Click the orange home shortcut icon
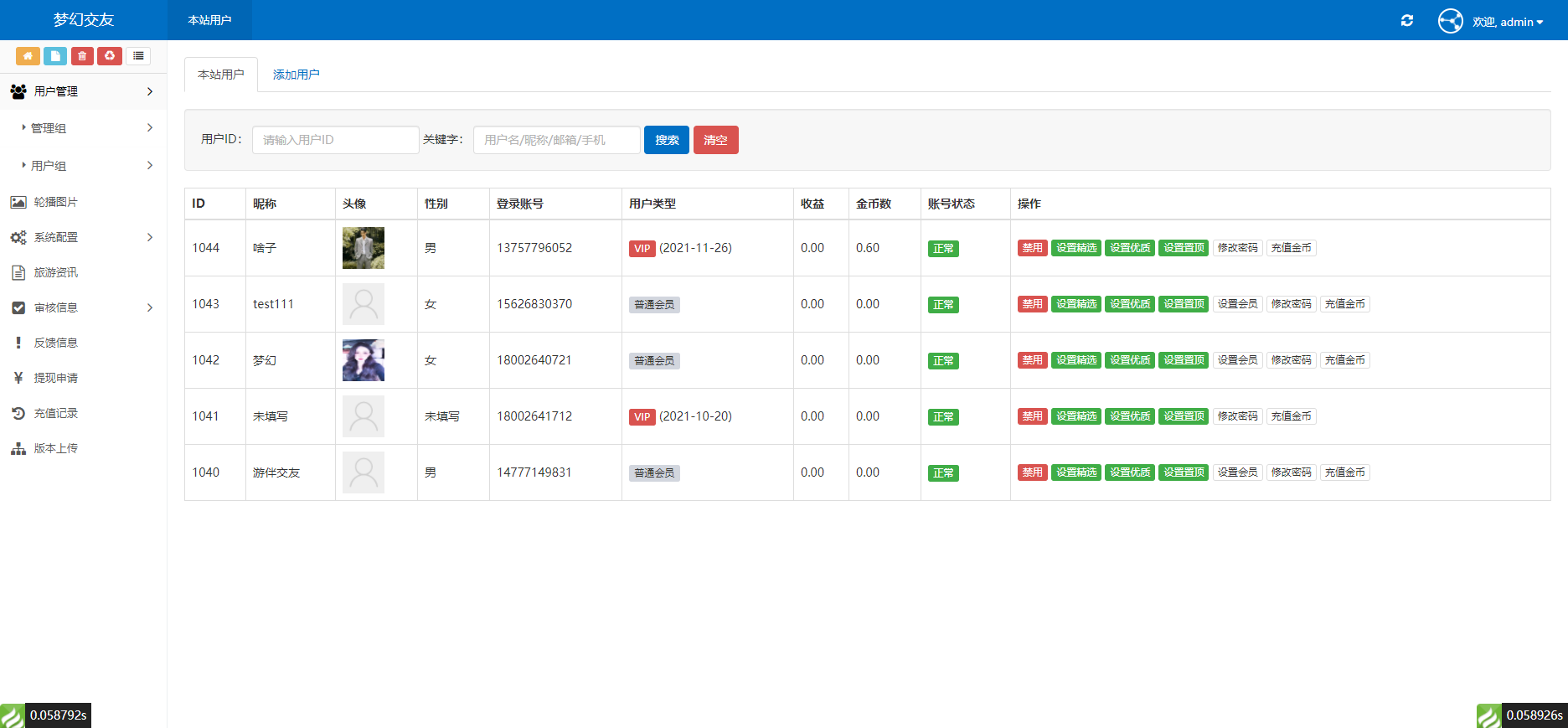 pos(28,56)
